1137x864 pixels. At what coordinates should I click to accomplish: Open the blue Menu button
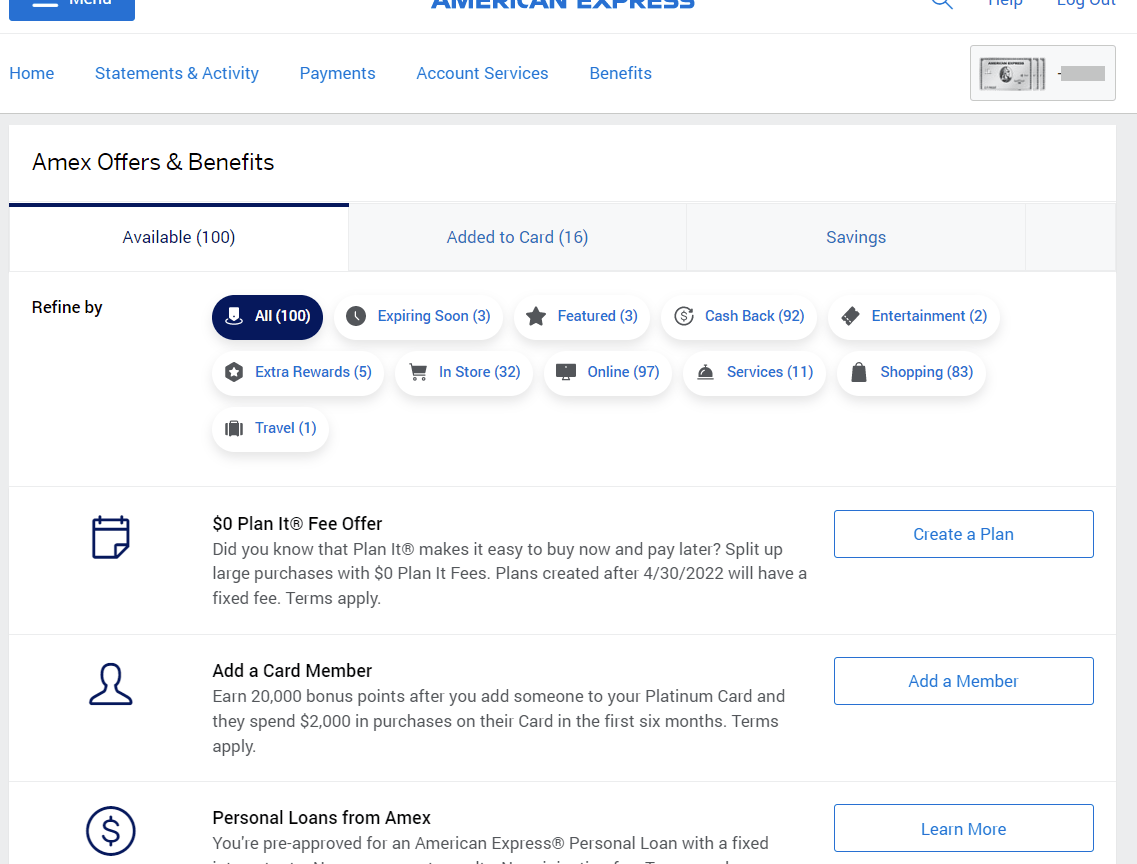click(72, 5)
